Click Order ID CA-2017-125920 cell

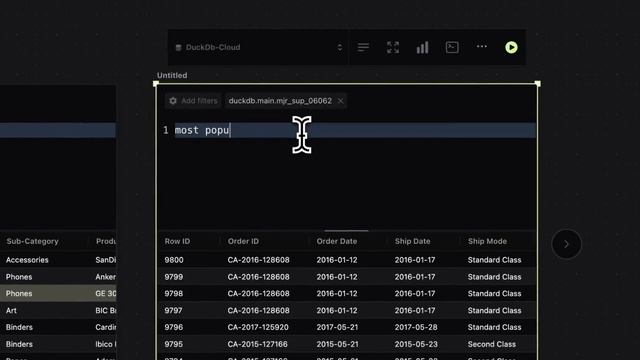coord(258,327)
